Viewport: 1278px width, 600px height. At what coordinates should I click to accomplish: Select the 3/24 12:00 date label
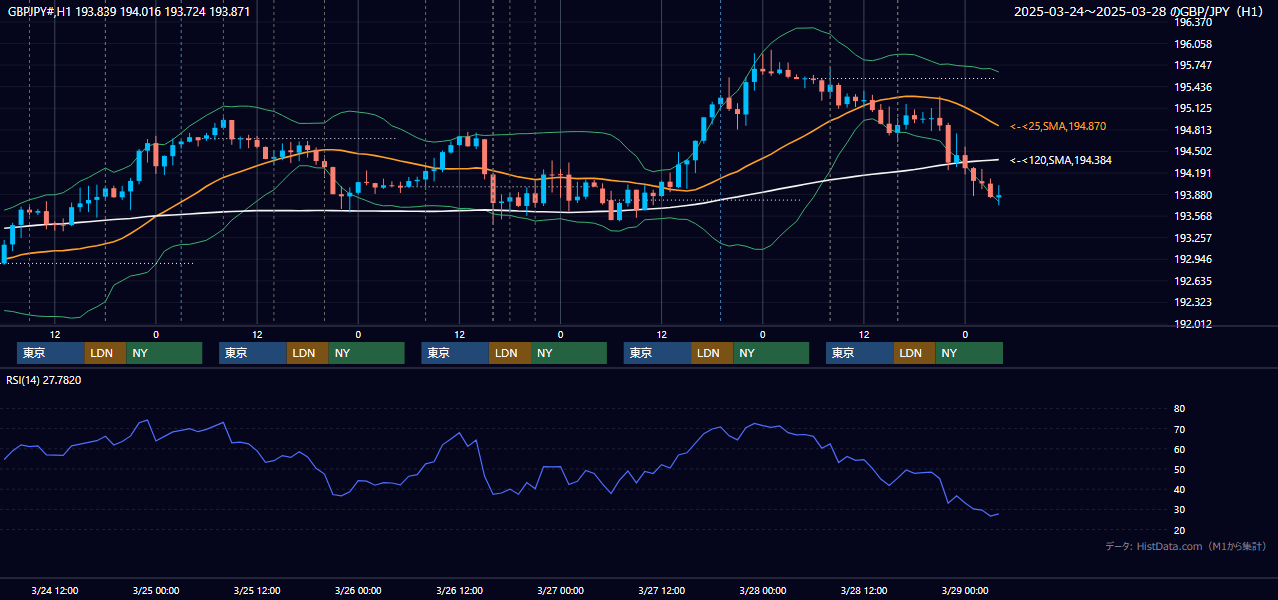55,590
